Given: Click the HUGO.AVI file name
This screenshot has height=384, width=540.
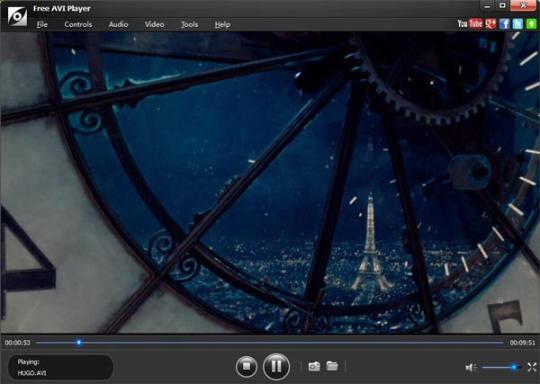Looking at the screenshot, I should (x=32, y=373).
